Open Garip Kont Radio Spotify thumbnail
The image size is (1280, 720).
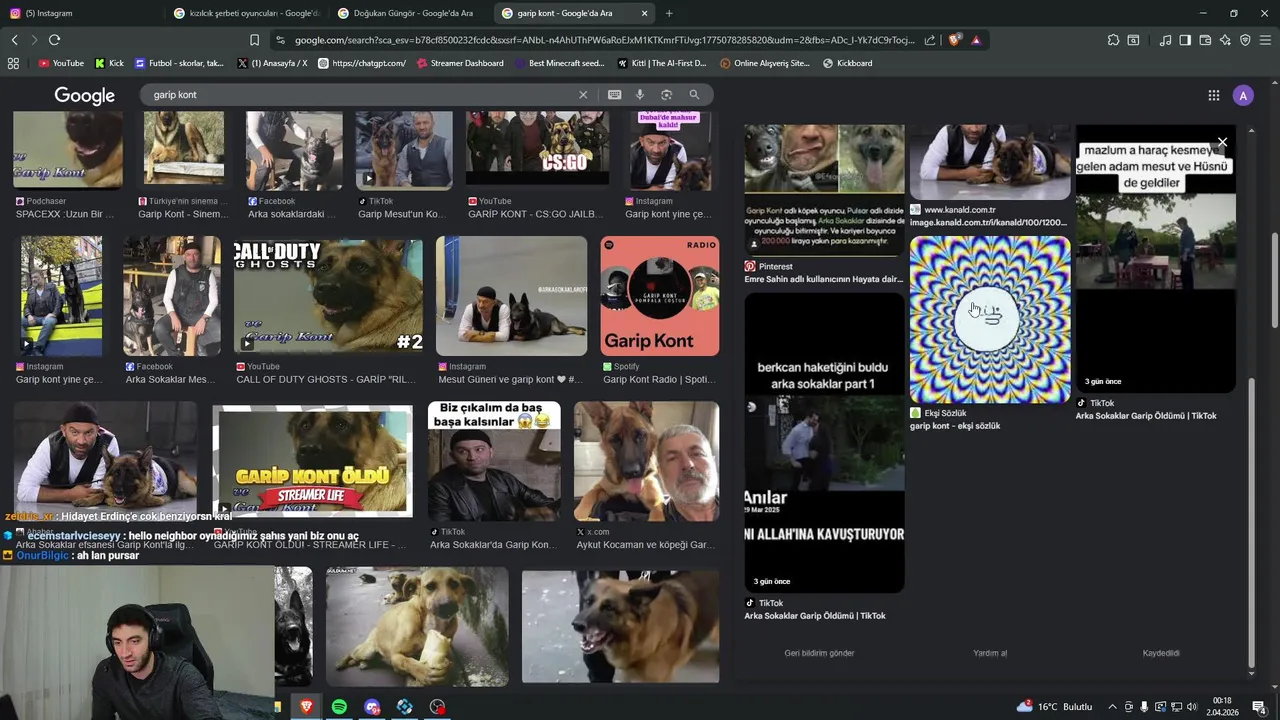pyautogui.click(x=660, y=296)
